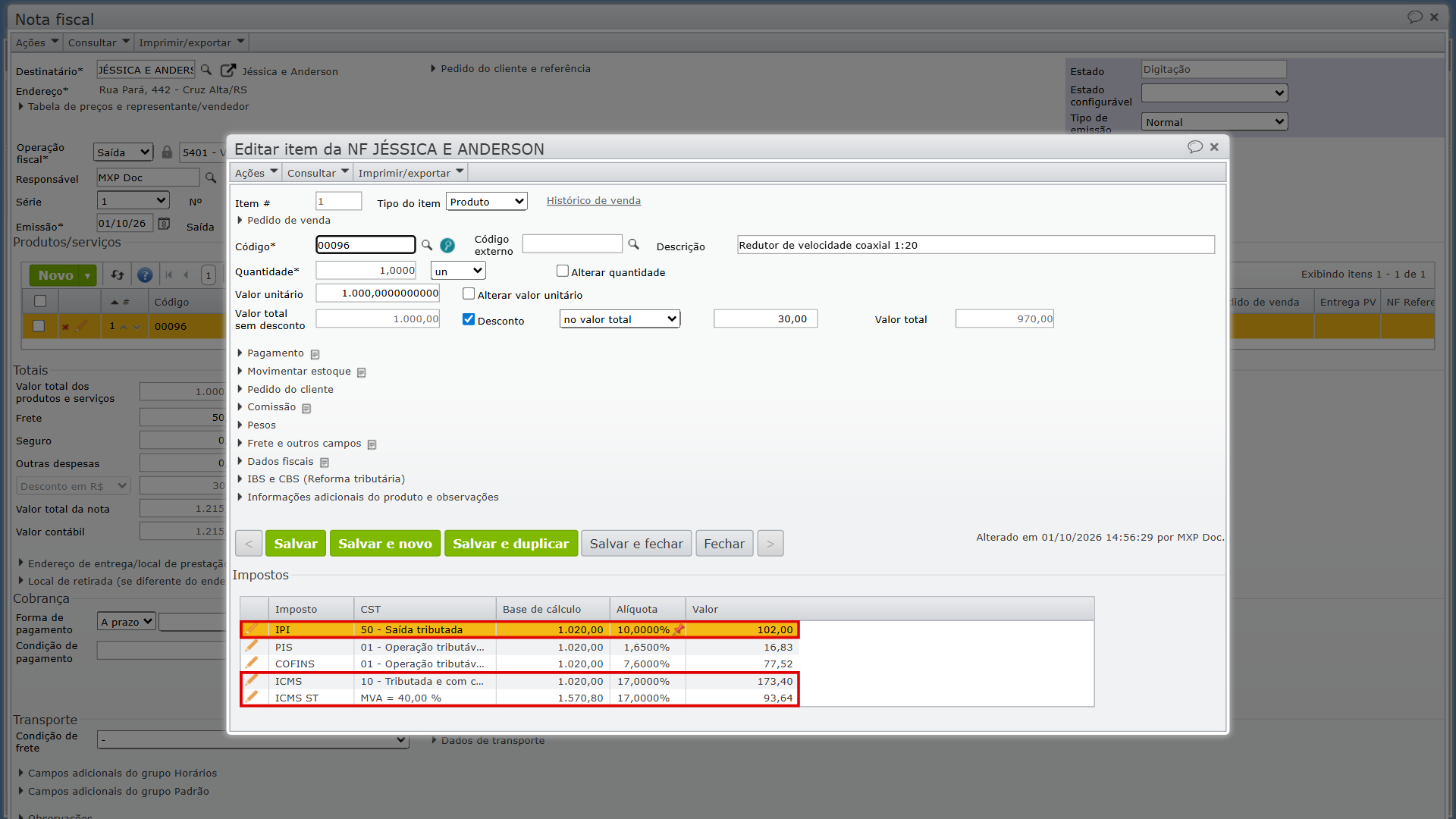Screen dimensions: 1456x819
Task: Click the green Salvar button
Action: (296, 544)
